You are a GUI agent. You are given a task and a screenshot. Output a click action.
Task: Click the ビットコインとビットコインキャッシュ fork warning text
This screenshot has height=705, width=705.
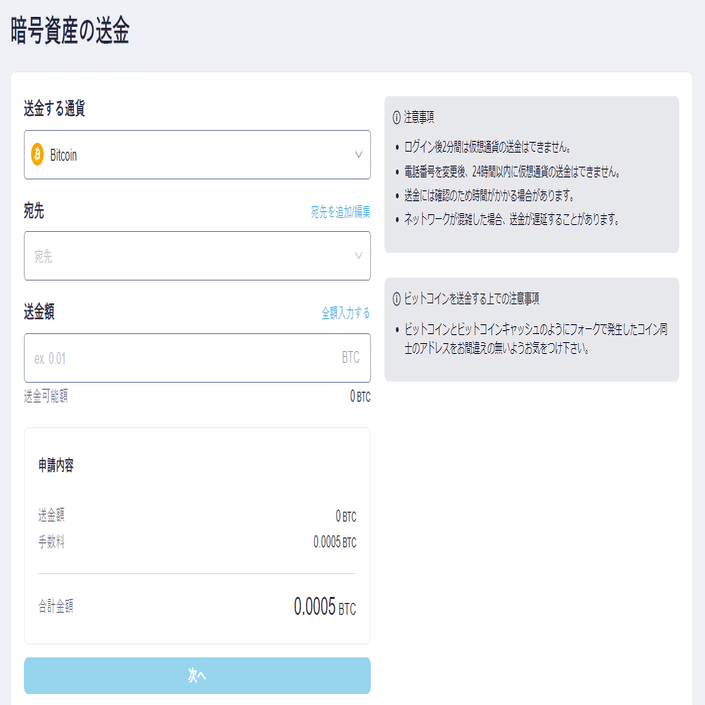tap(536, 339)
